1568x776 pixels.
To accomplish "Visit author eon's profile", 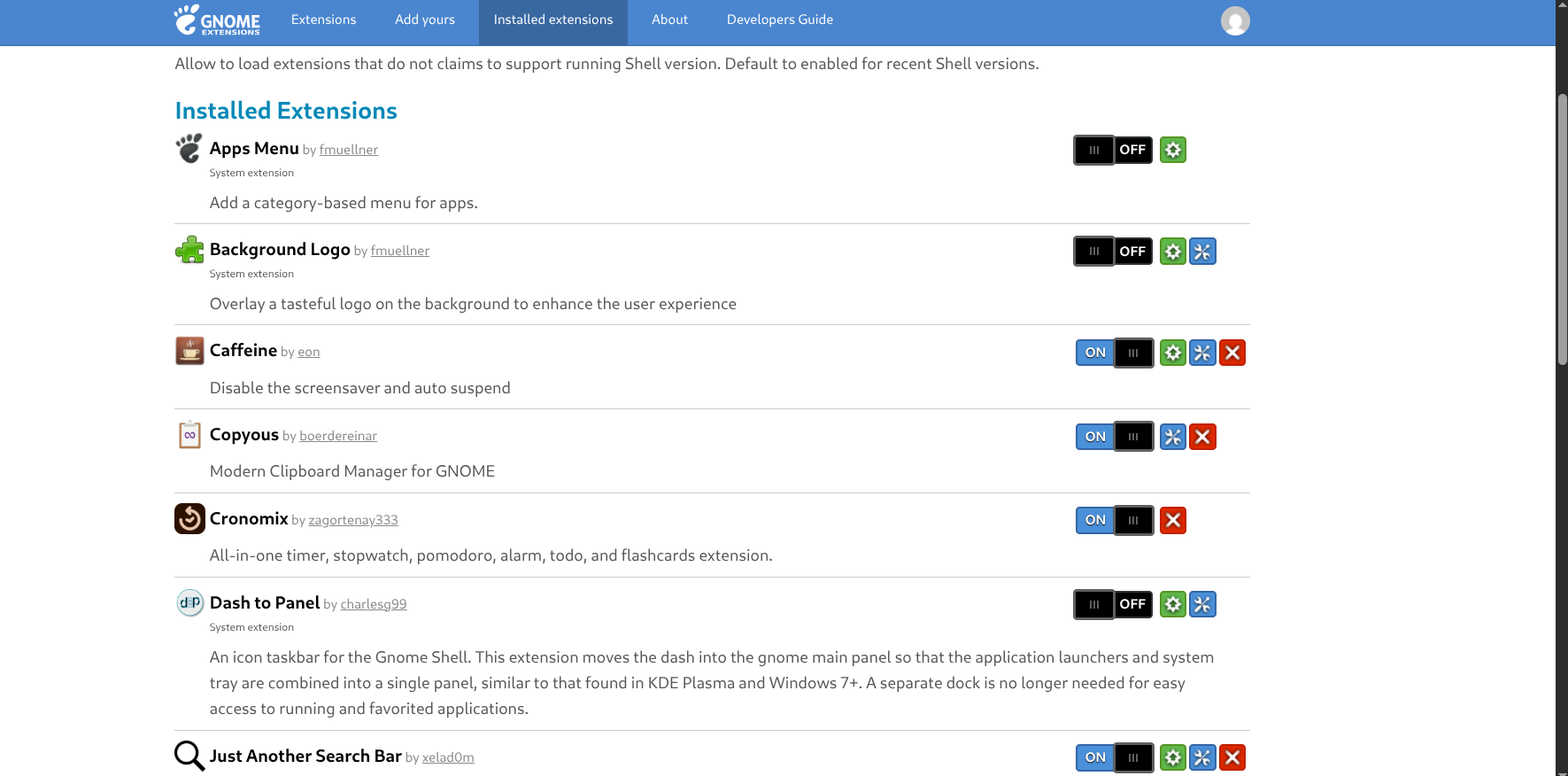I will 309,352.
